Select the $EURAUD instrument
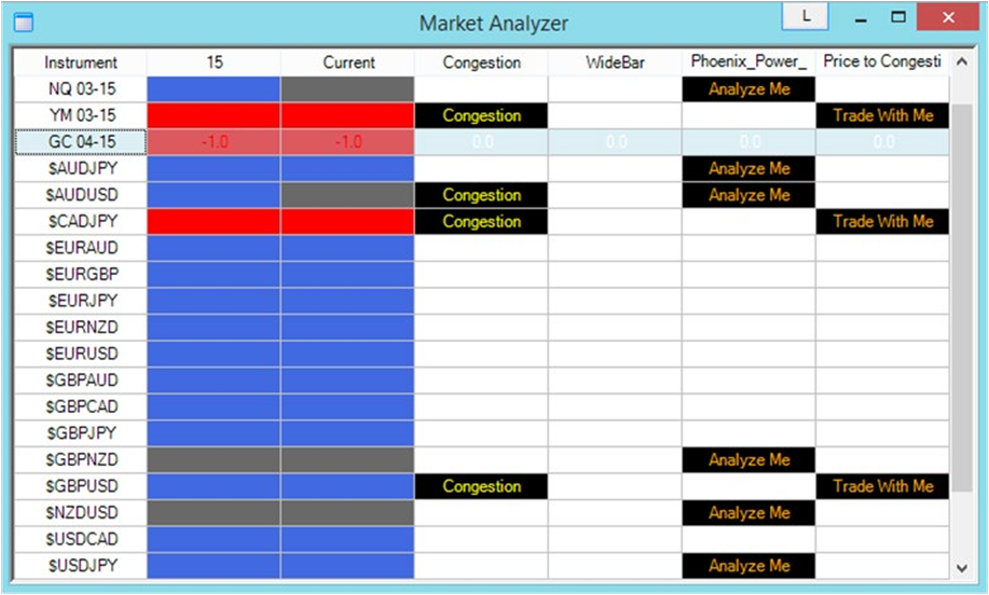 click(81, 248)
